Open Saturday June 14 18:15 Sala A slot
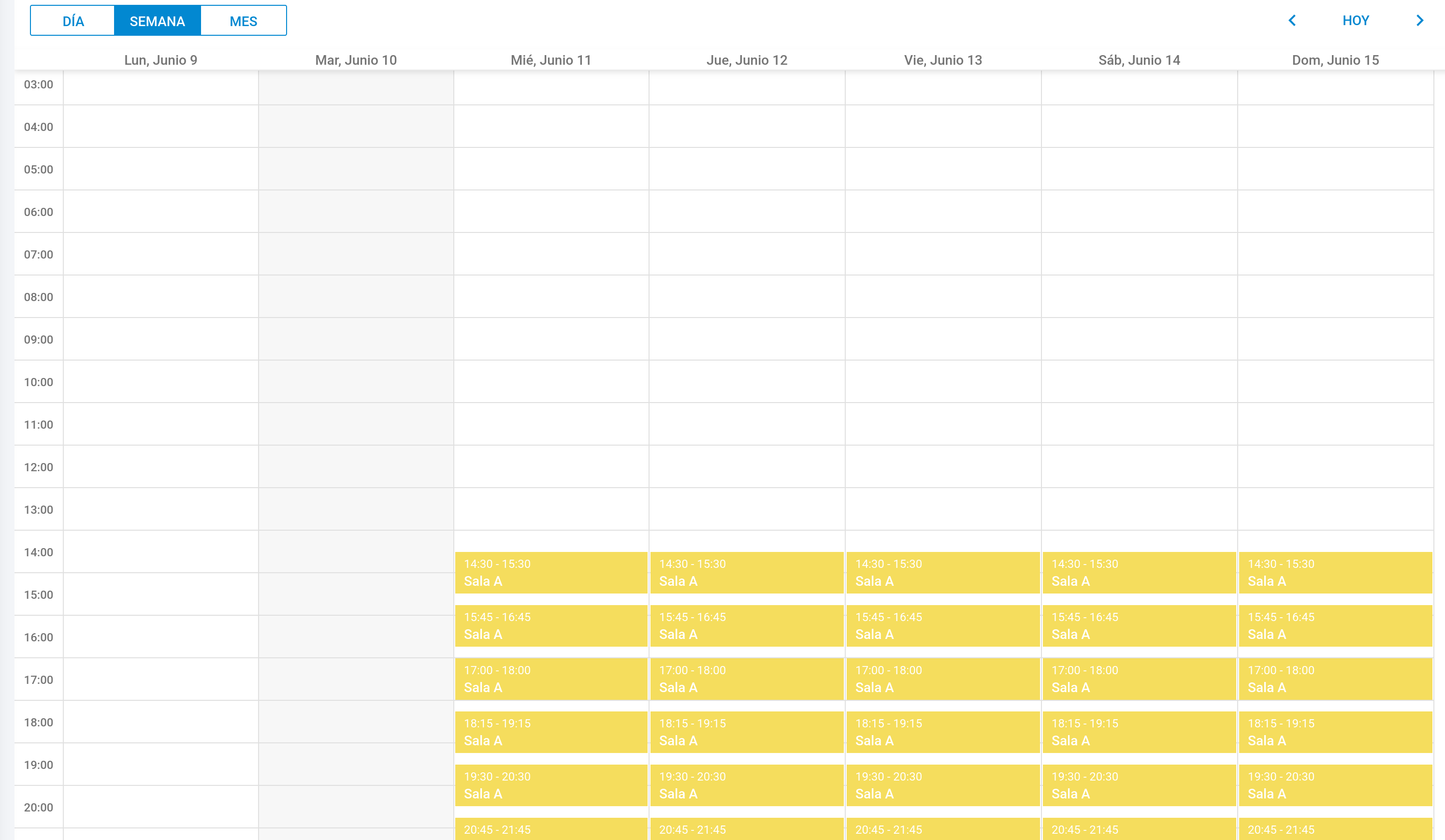Viewport: 1445px width, 840px height. [x=1139, y=732]
